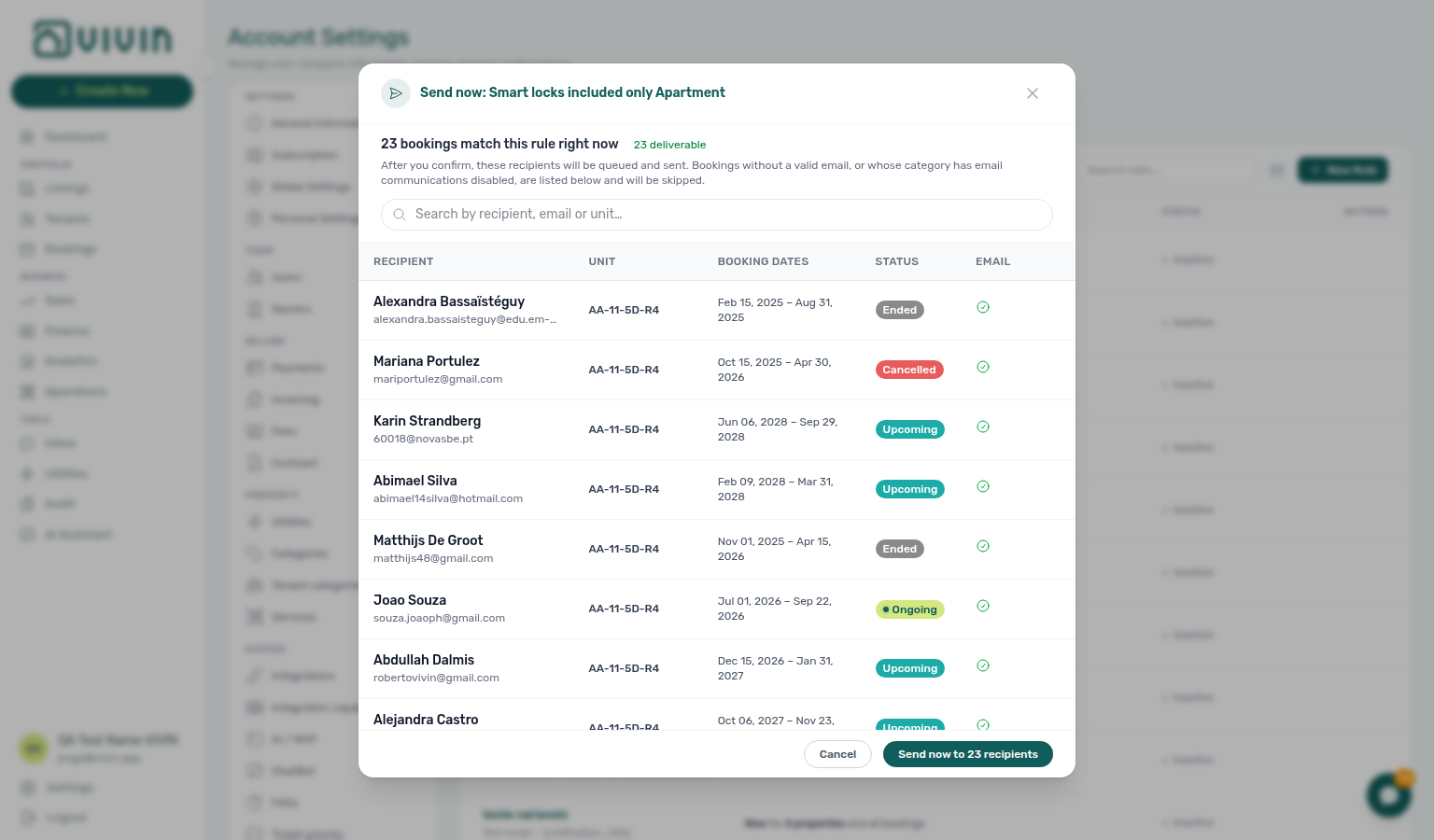Image resolution: width=1434 pixels, height=840 pixels.
Task: Click the Vivin logo in background sidebar
Action: point(103,39)
